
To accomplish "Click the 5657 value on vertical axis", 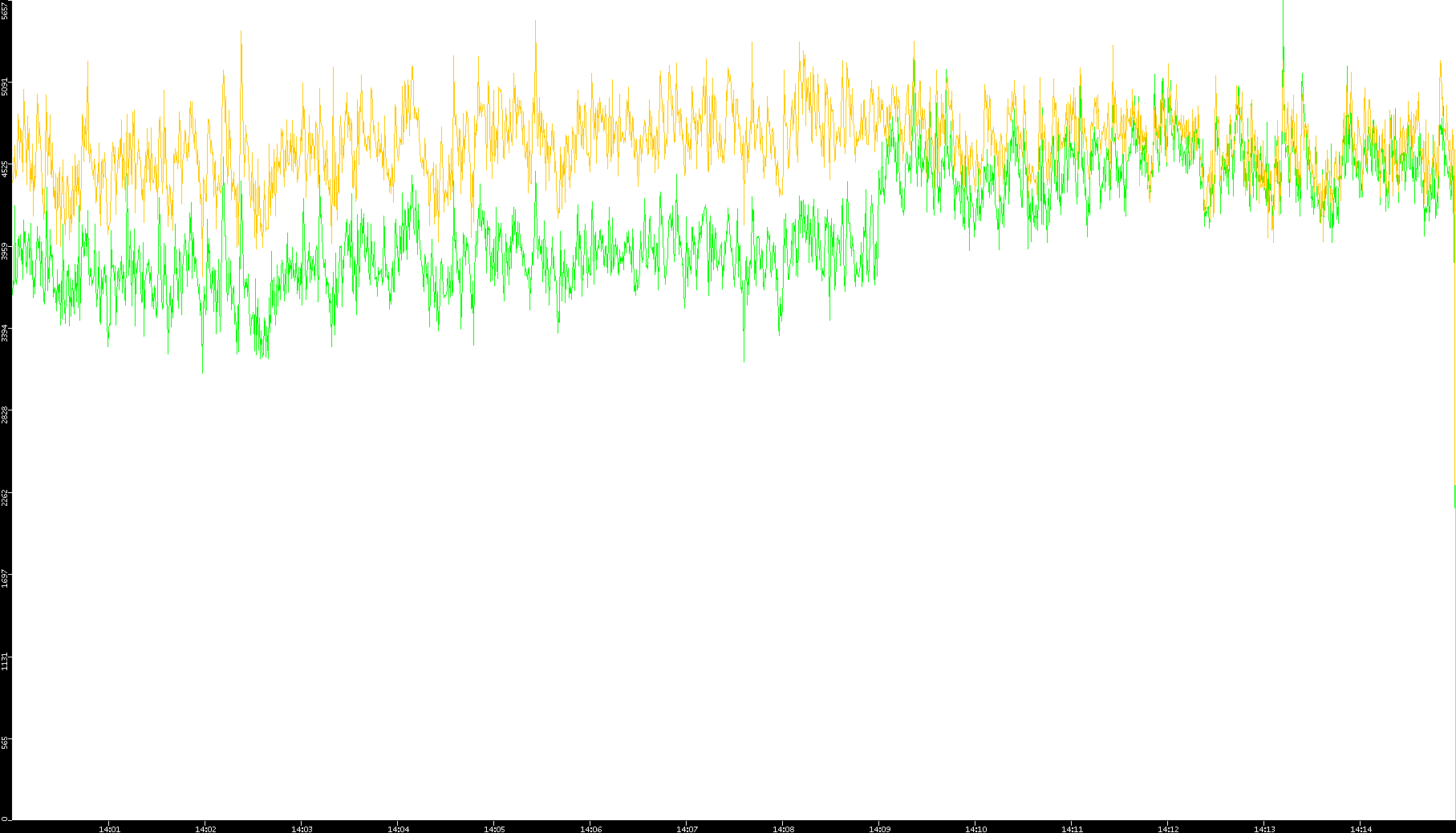I will (5, 10).
